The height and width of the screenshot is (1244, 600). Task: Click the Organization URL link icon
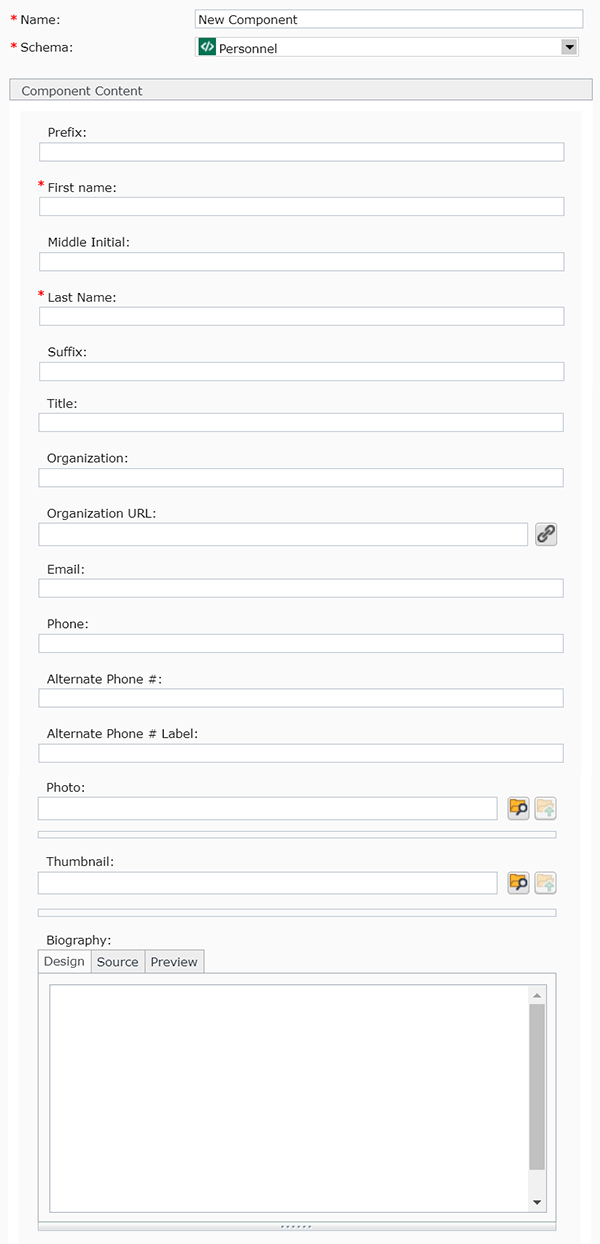(545, 534)
